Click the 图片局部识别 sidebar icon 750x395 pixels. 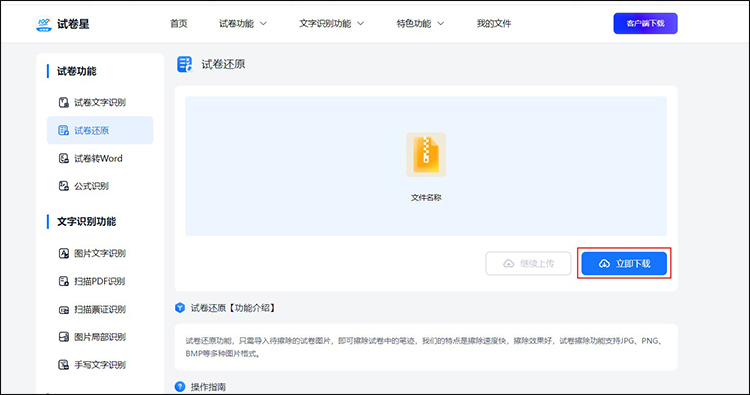(x=64, y=337)
